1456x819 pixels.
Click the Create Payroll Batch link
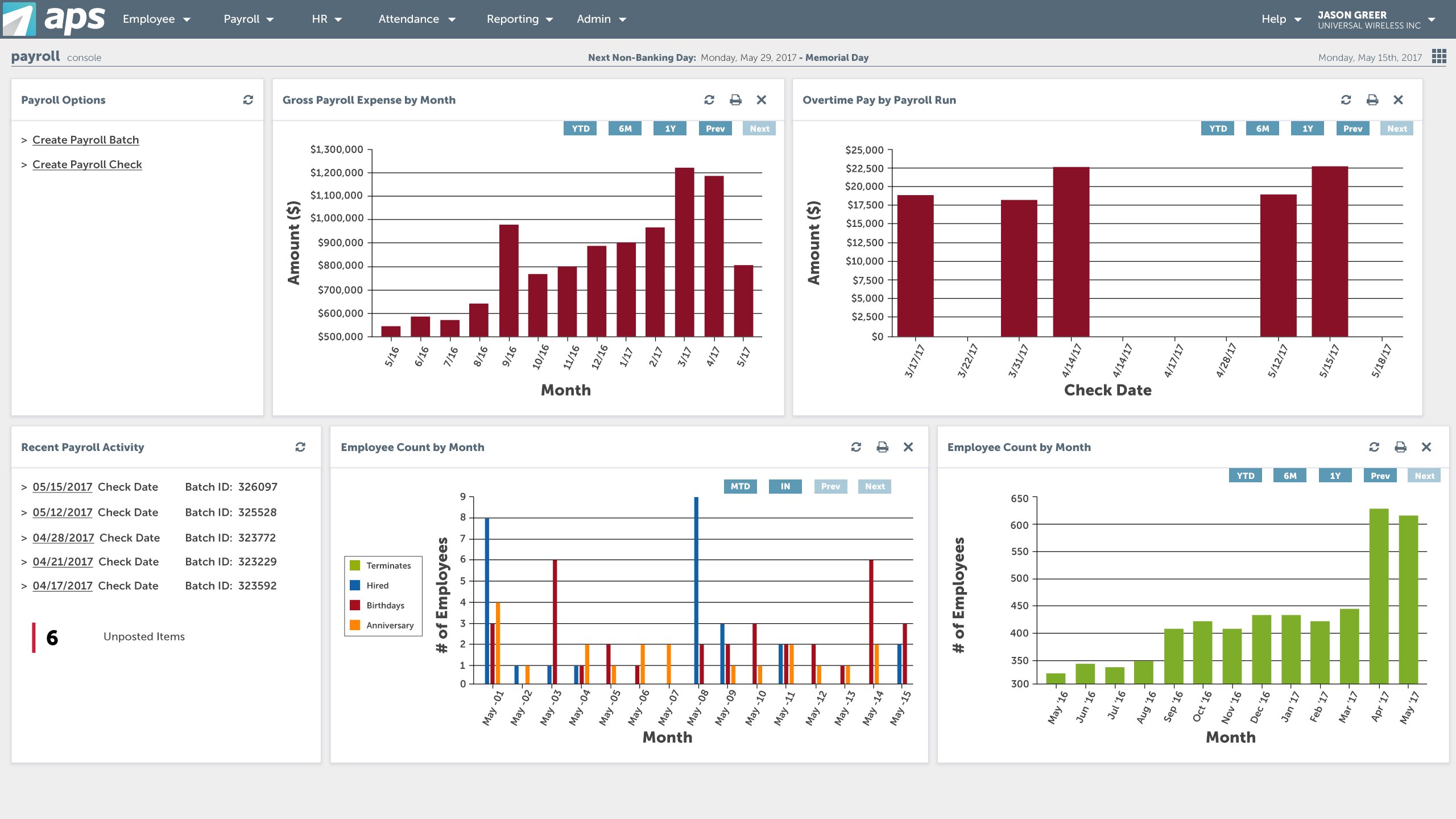click(x=85, y=140)
